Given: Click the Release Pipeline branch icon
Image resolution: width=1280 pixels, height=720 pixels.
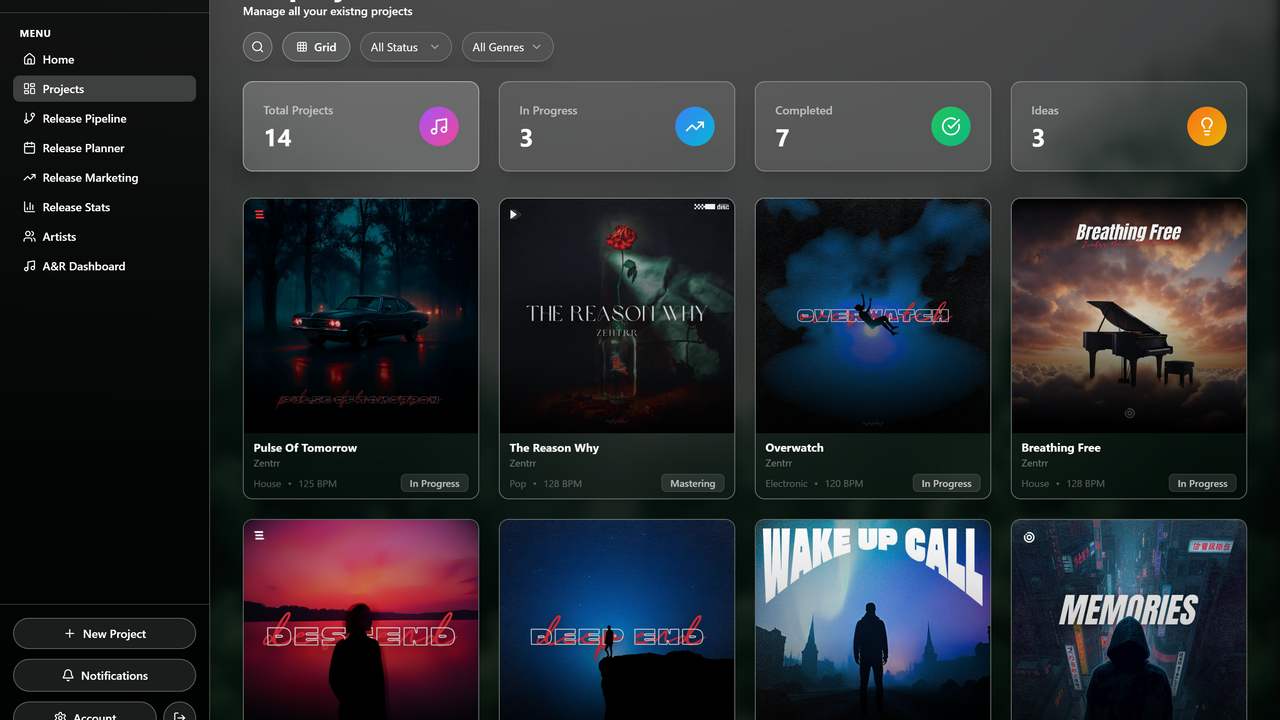Looking at the screenshot, I should coord(29,118).
